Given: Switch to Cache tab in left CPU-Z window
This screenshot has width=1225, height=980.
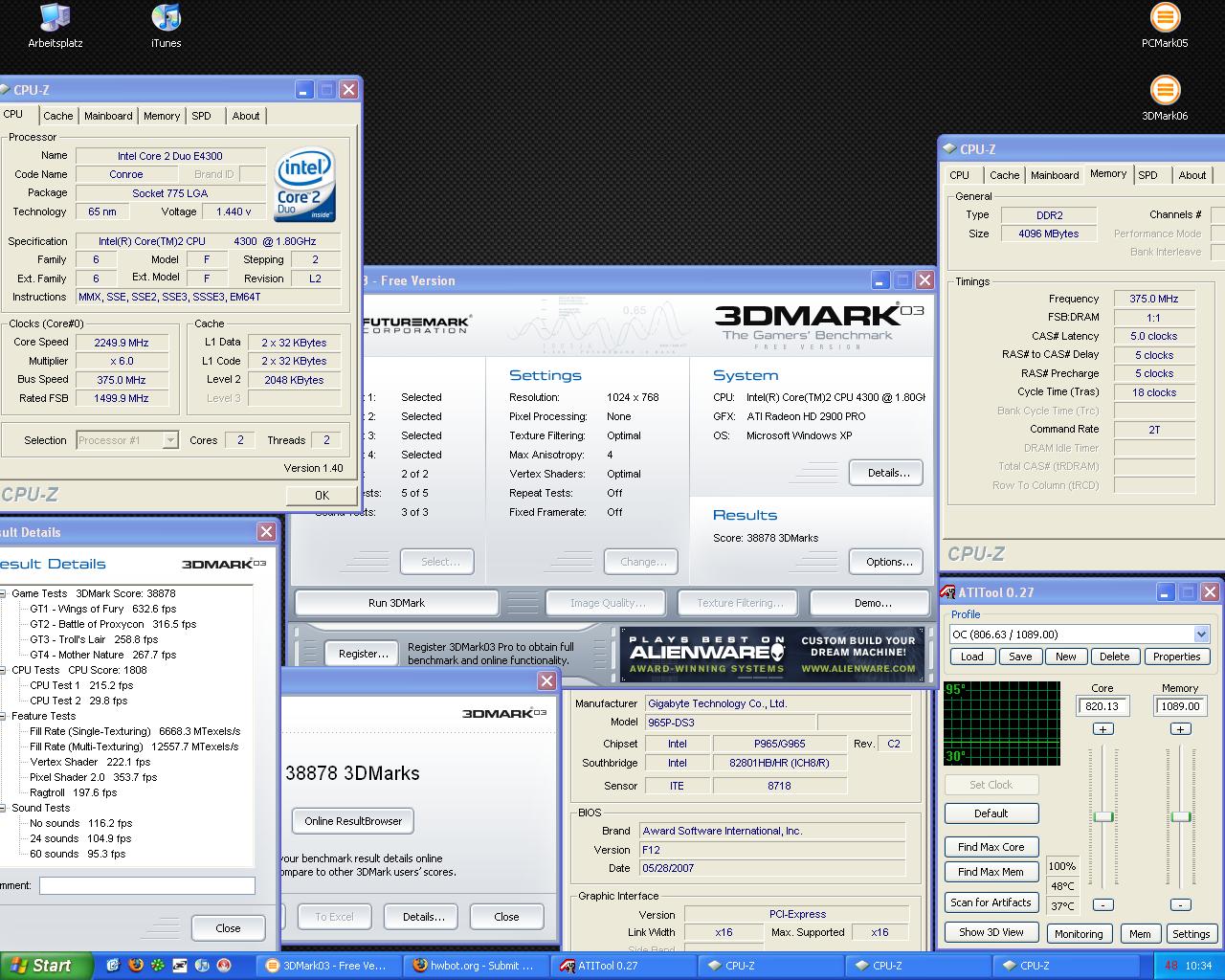Looking at the screenshot, I should click(57, 116).
